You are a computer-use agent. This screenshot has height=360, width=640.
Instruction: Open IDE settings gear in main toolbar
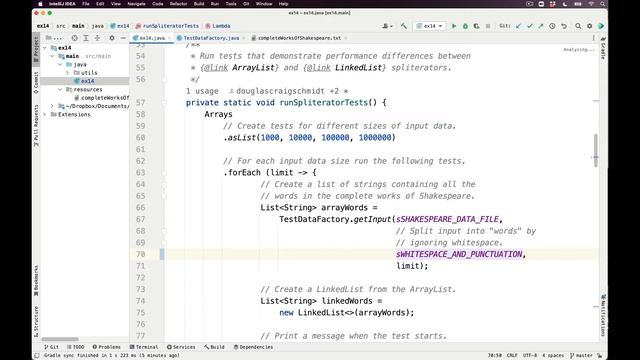click(x=589, y=26)
